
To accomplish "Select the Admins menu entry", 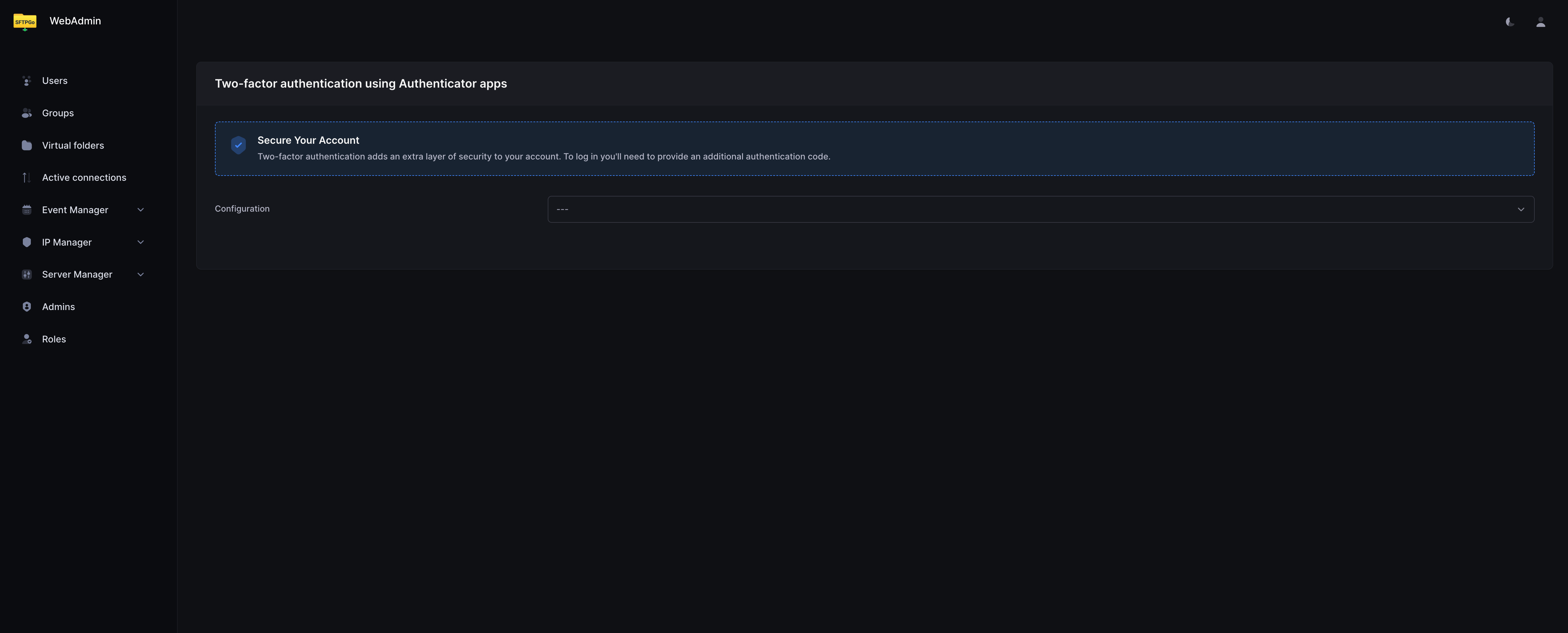I will click(x=58, y=307).
